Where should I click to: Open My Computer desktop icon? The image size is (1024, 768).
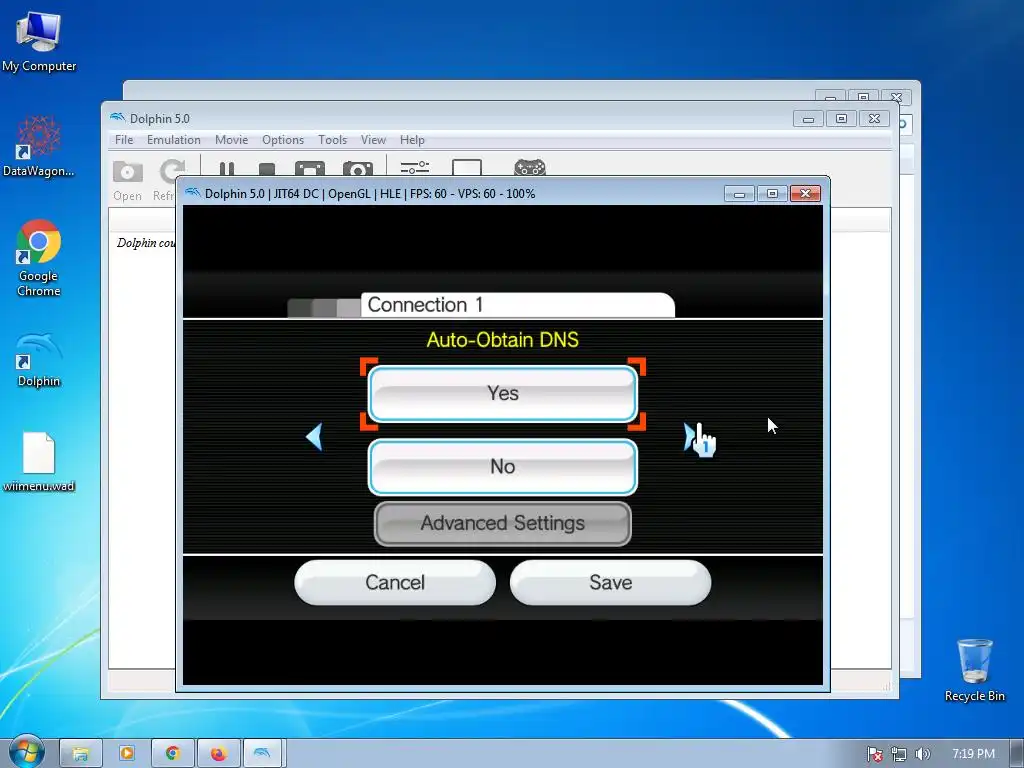[39, 42]
